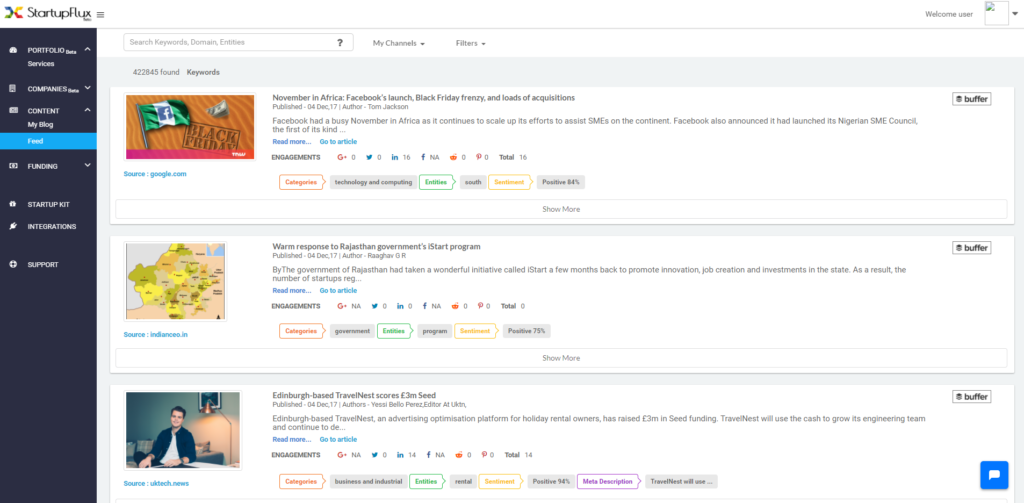Open Services under Portfolio
Image resolution: width=1024 pixels, height=503 pixels.
coord(40,64)
